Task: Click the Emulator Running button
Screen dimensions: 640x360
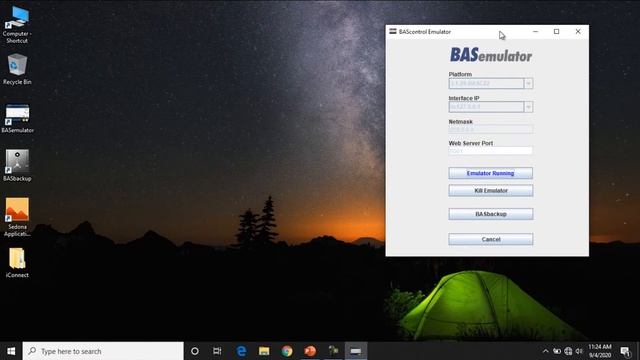Action: point(491,173)
